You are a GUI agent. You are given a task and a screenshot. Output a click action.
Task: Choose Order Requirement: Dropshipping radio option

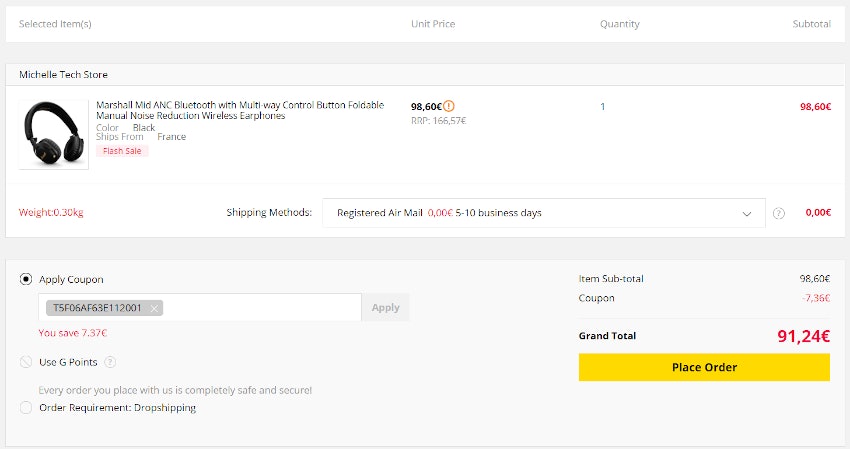pyautogui.click(x=26, y=408)
